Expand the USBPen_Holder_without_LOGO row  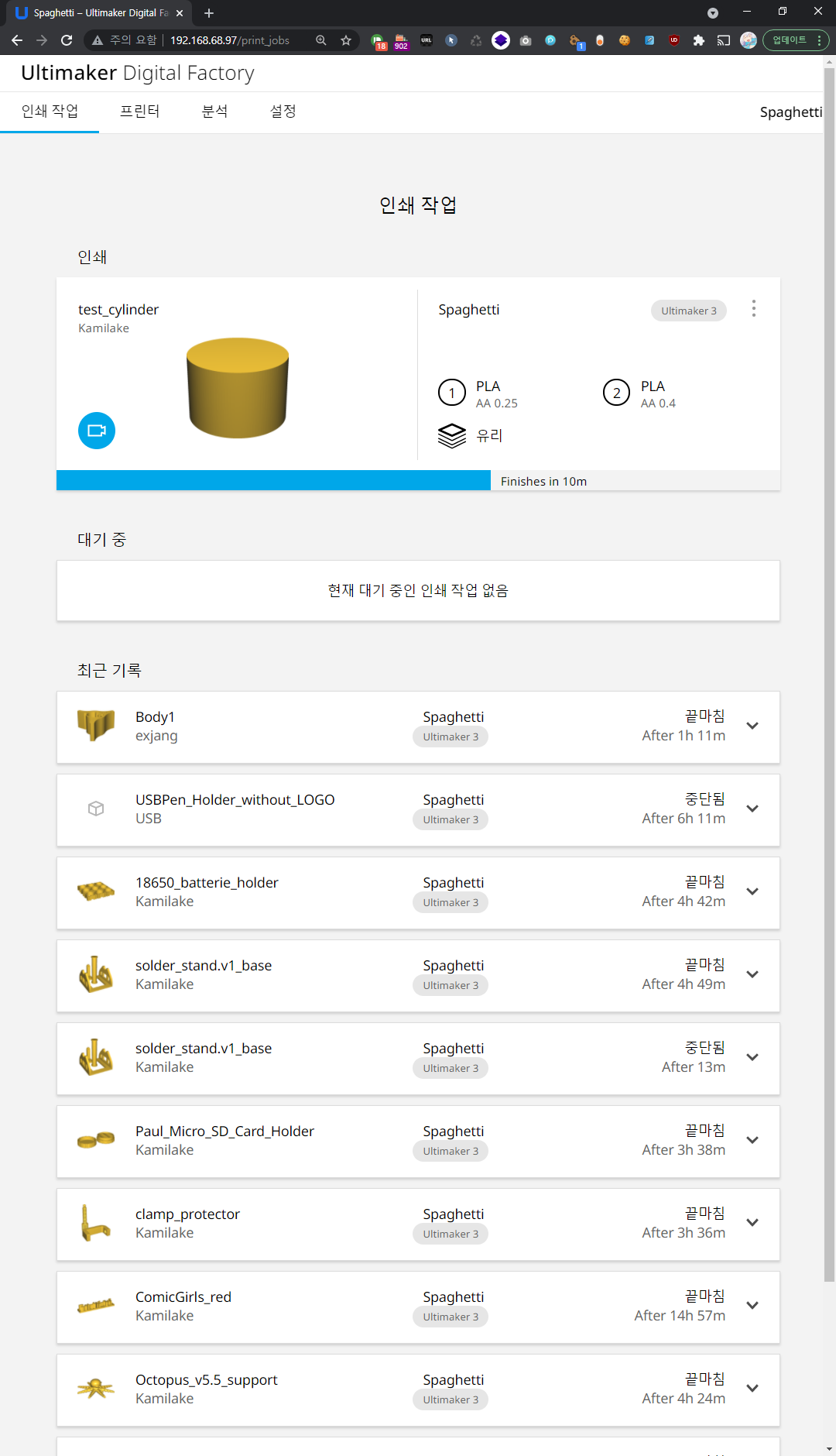click(x=752, y=809)
